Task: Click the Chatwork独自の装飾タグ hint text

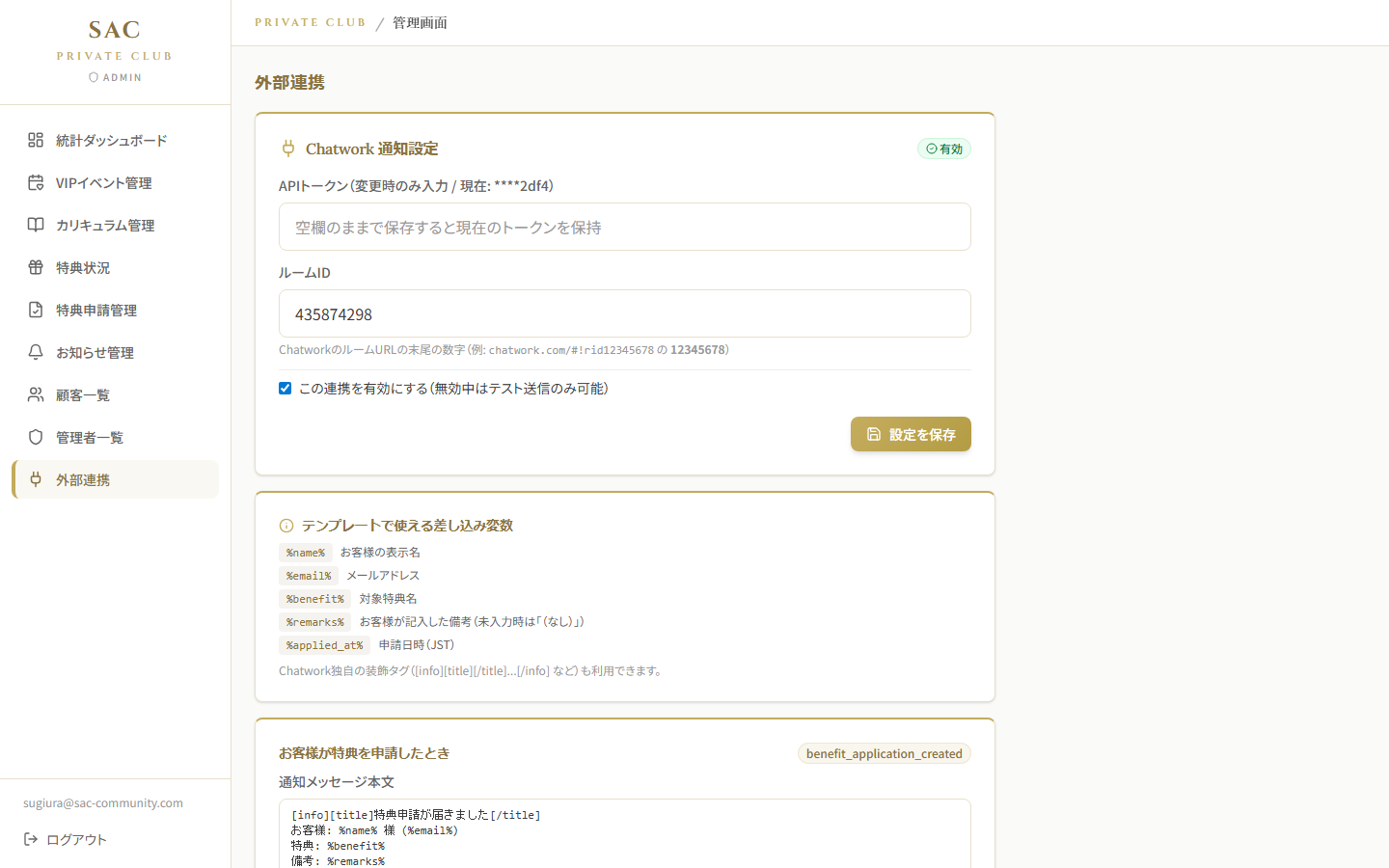Action: 473,670
